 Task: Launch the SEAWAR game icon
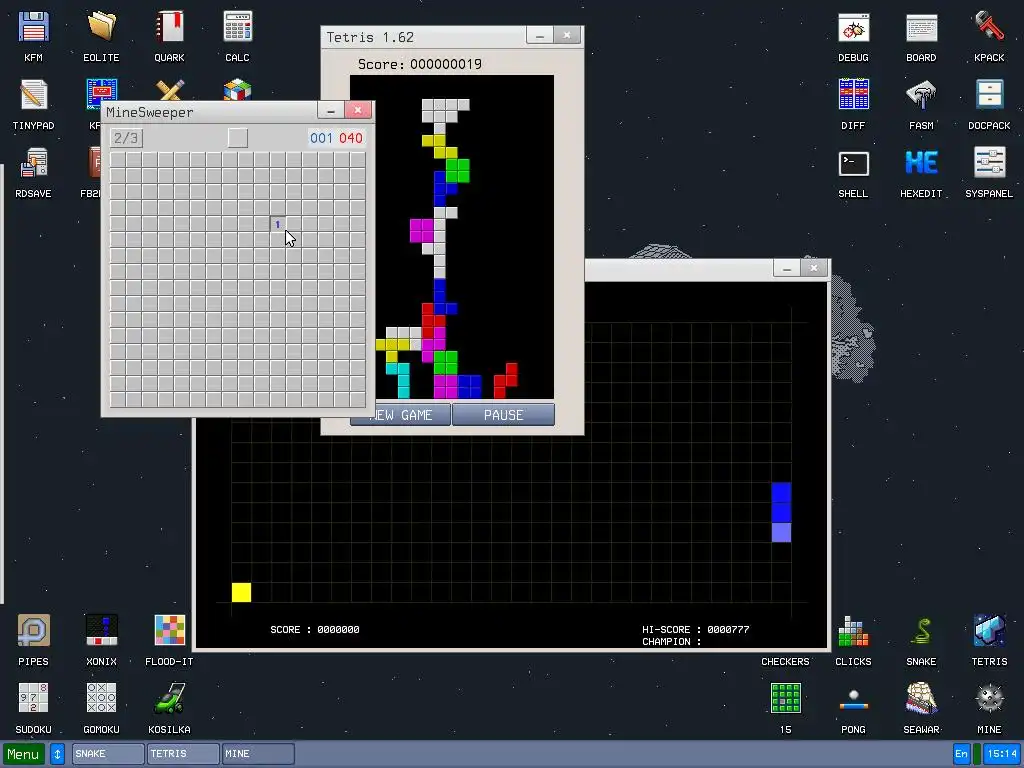(x=921, y=708)
